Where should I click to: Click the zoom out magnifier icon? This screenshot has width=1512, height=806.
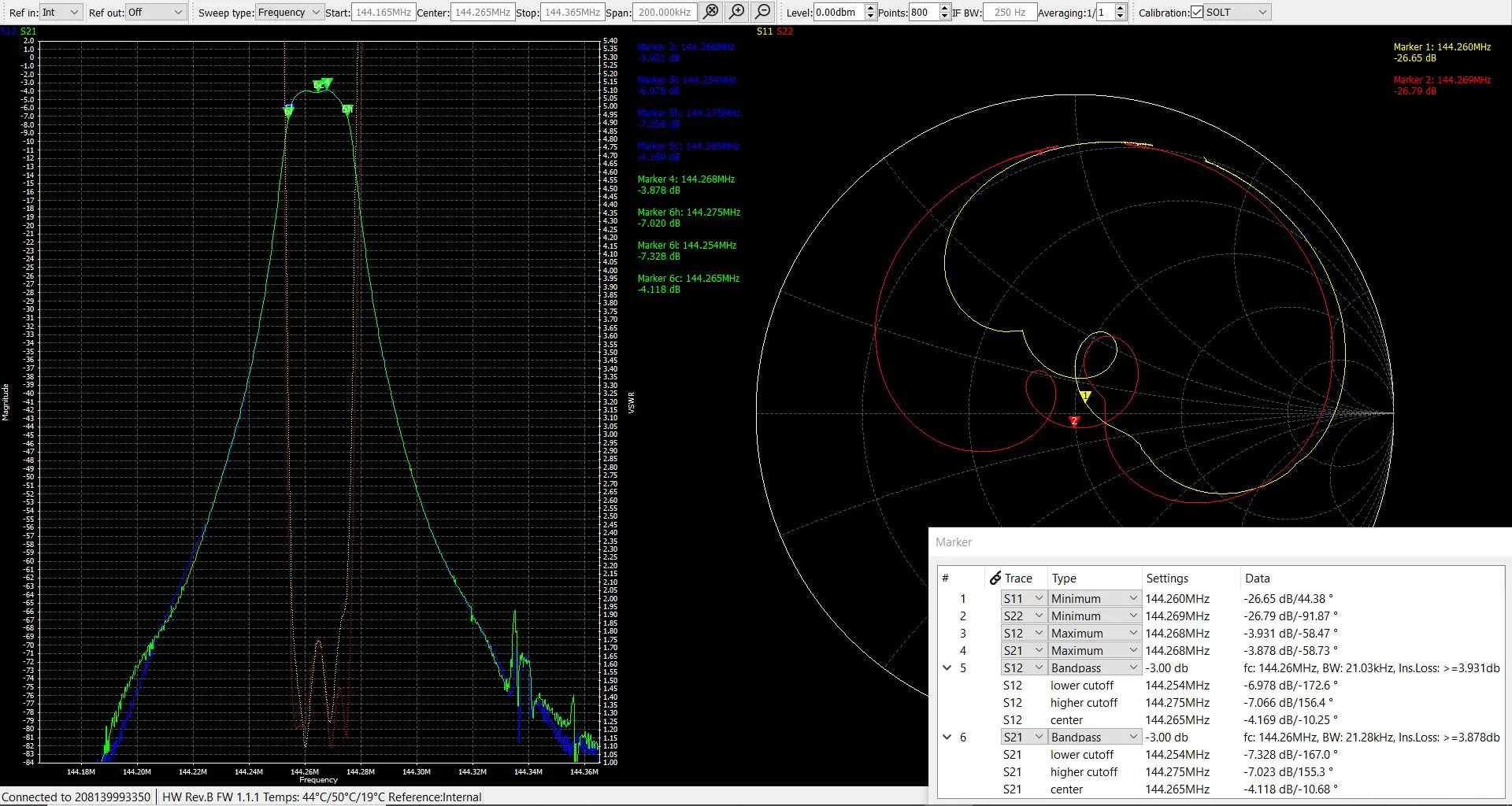[763, 12]
